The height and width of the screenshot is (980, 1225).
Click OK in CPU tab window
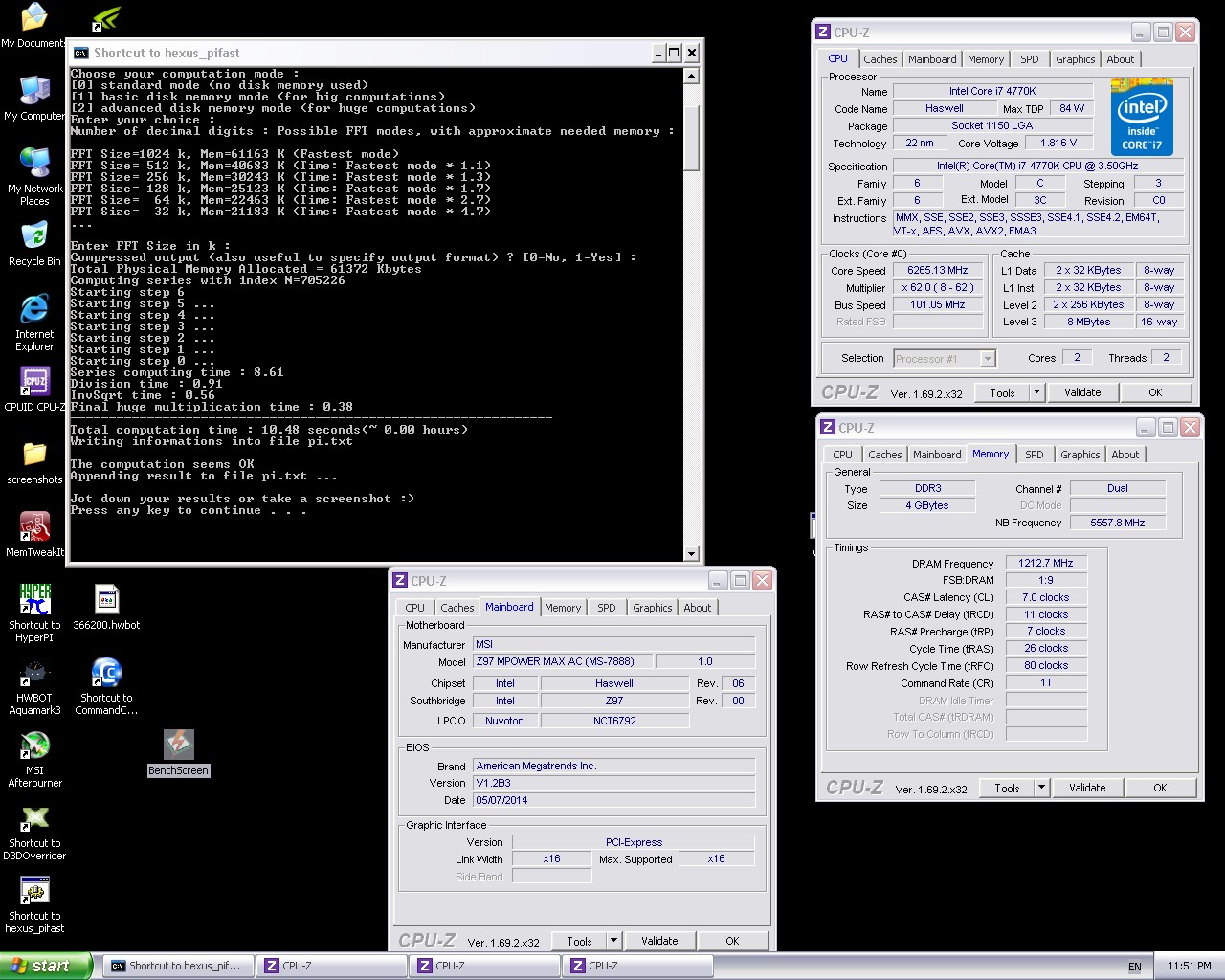point(1155,392)
